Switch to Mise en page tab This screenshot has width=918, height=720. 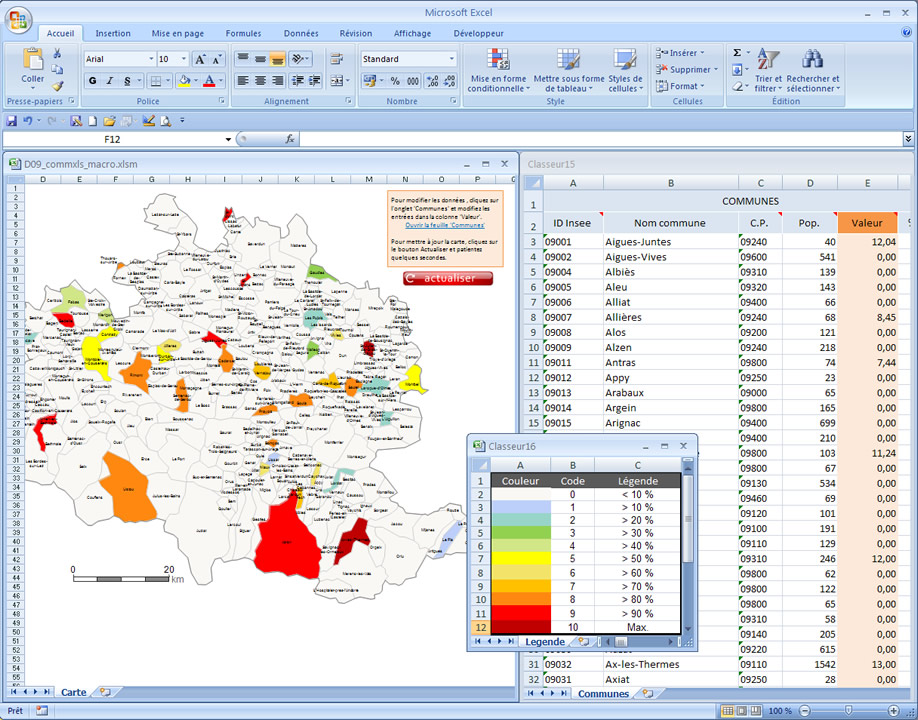click(x=178, y=33)
